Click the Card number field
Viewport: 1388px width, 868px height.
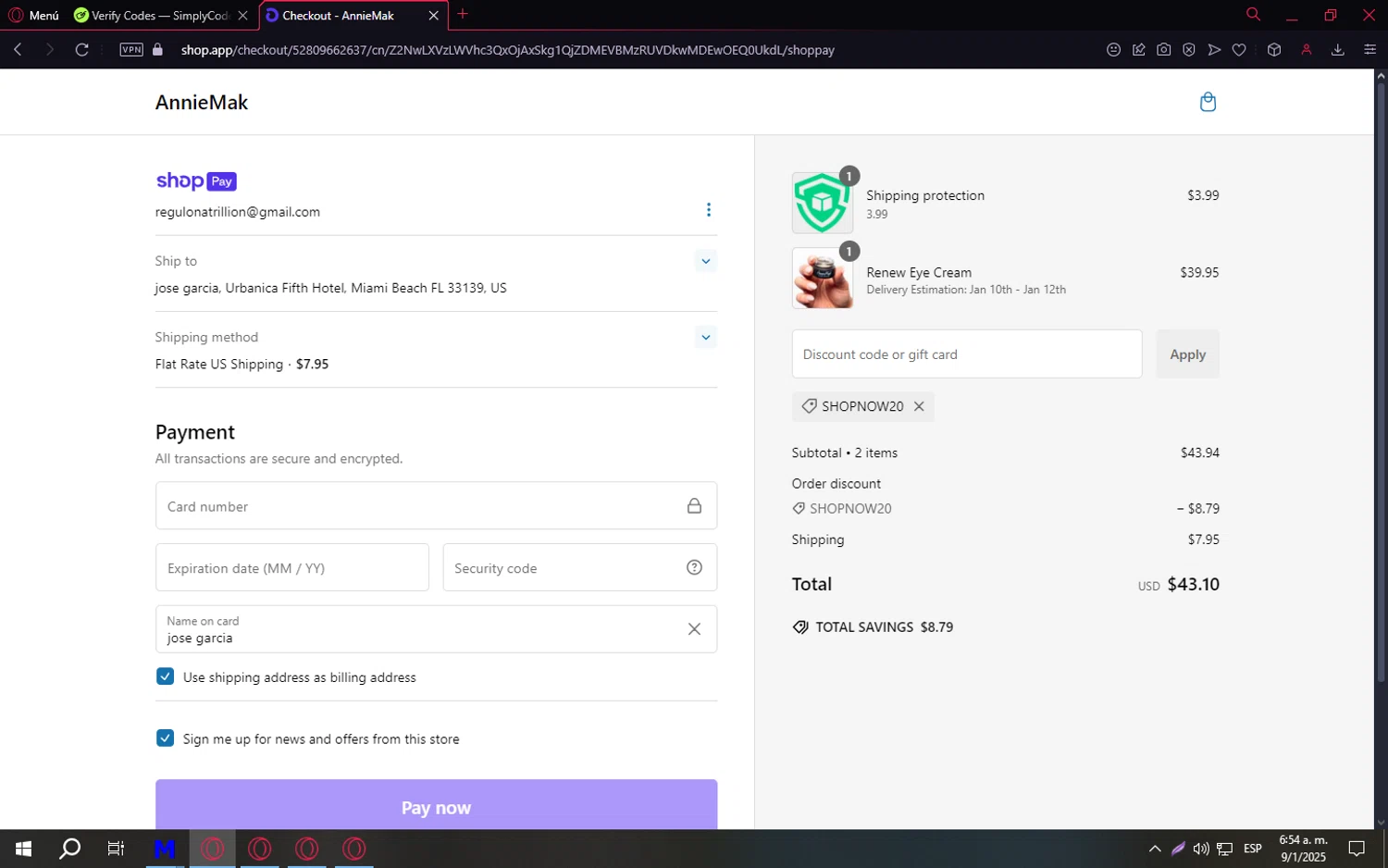(x=436, y=506)
